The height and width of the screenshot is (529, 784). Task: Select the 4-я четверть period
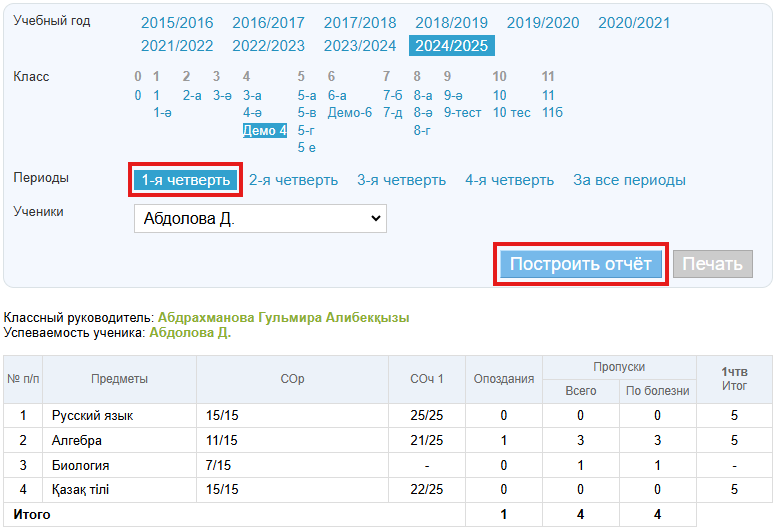(509, 180)
